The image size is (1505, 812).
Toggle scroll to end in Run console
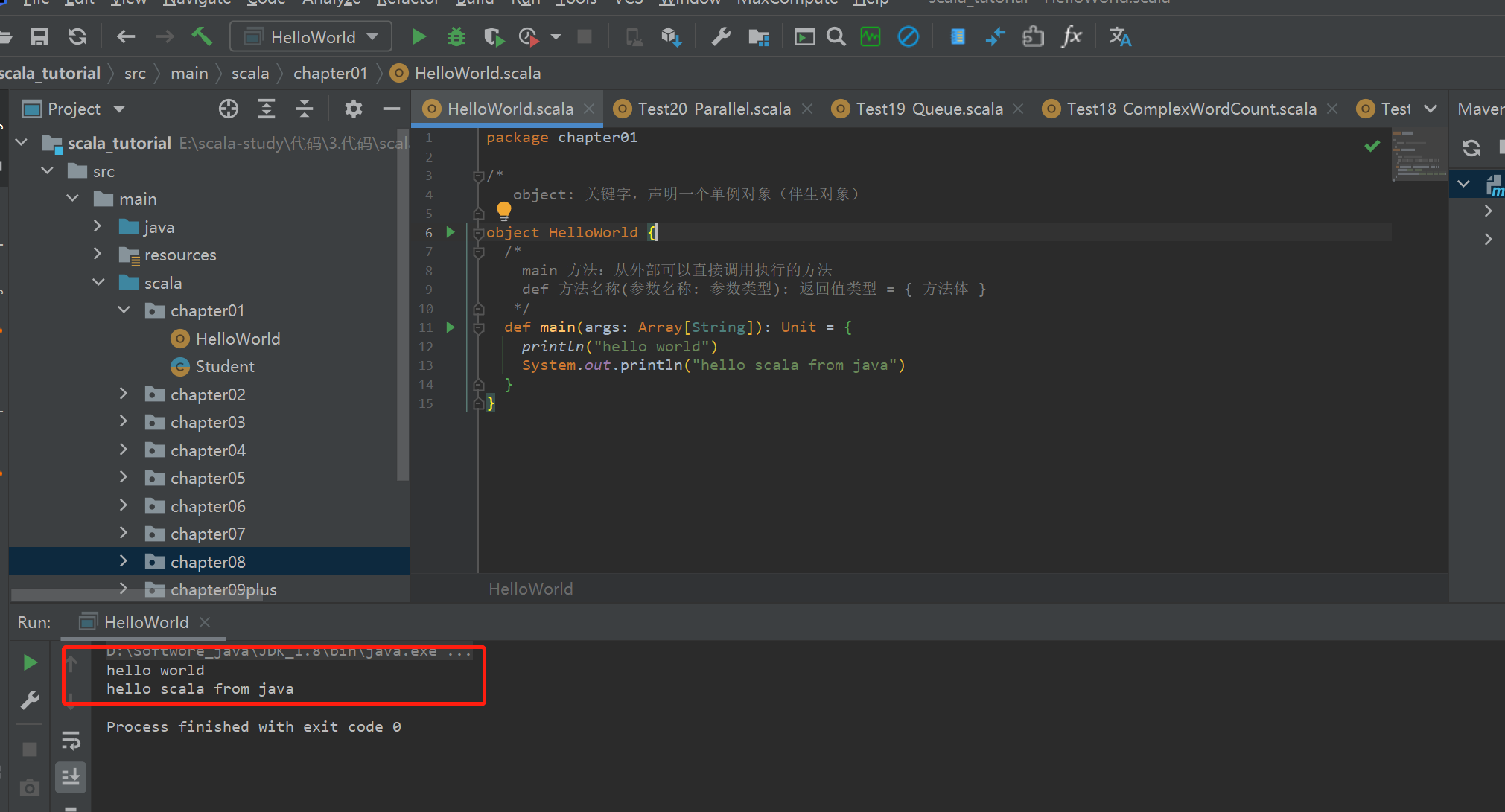click(x=71, y=777)
